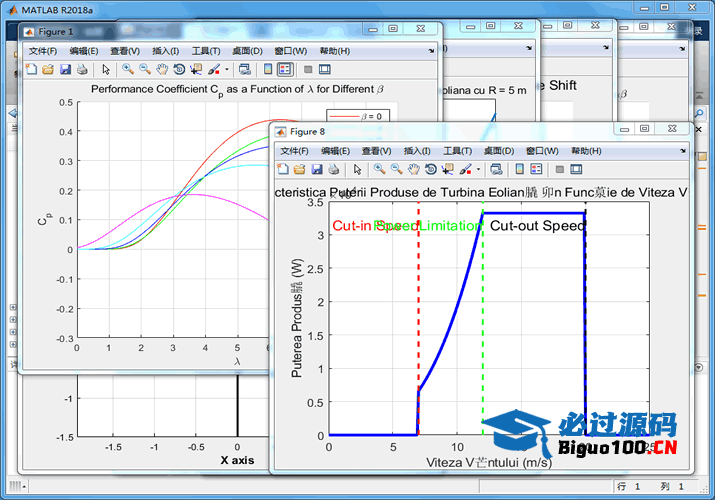Toggle Data Cursor mode in Figure 8
This screenshot has width=715, height=500.
coord(448,170)
